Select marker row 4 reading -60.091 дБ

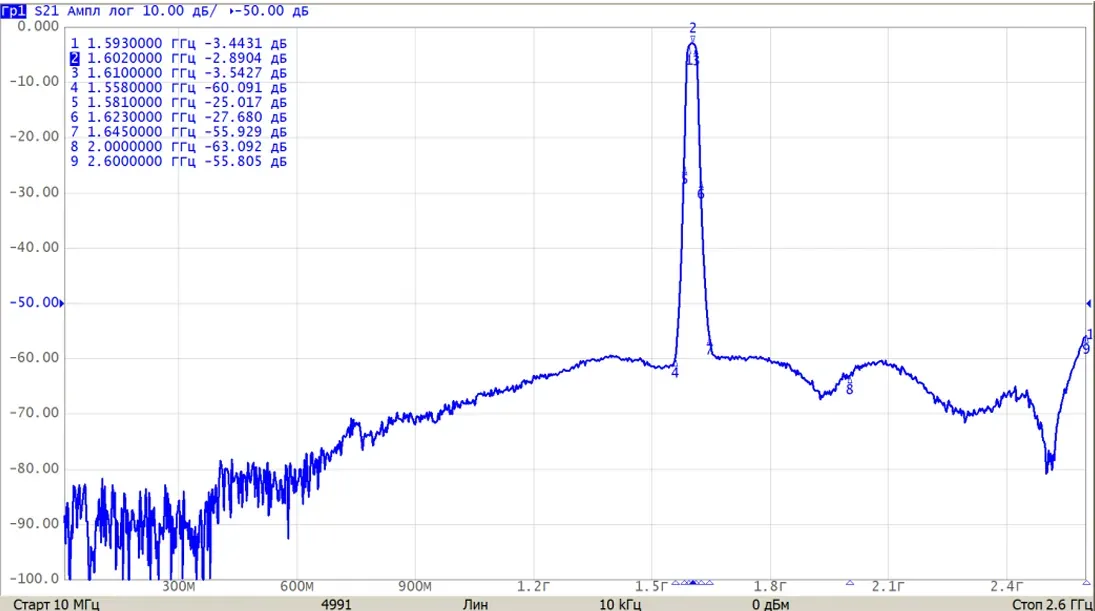[x=179, y=87]
